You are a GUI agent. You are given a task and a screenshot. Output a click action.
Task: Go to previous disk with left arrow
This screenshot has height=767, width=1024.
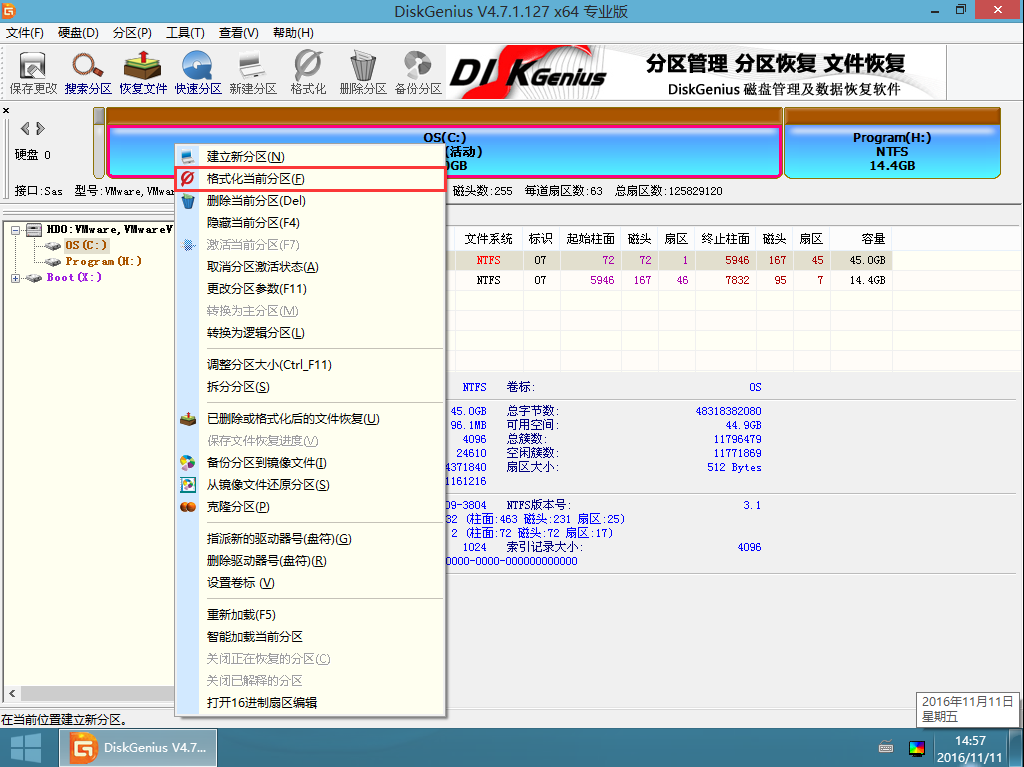25,129
